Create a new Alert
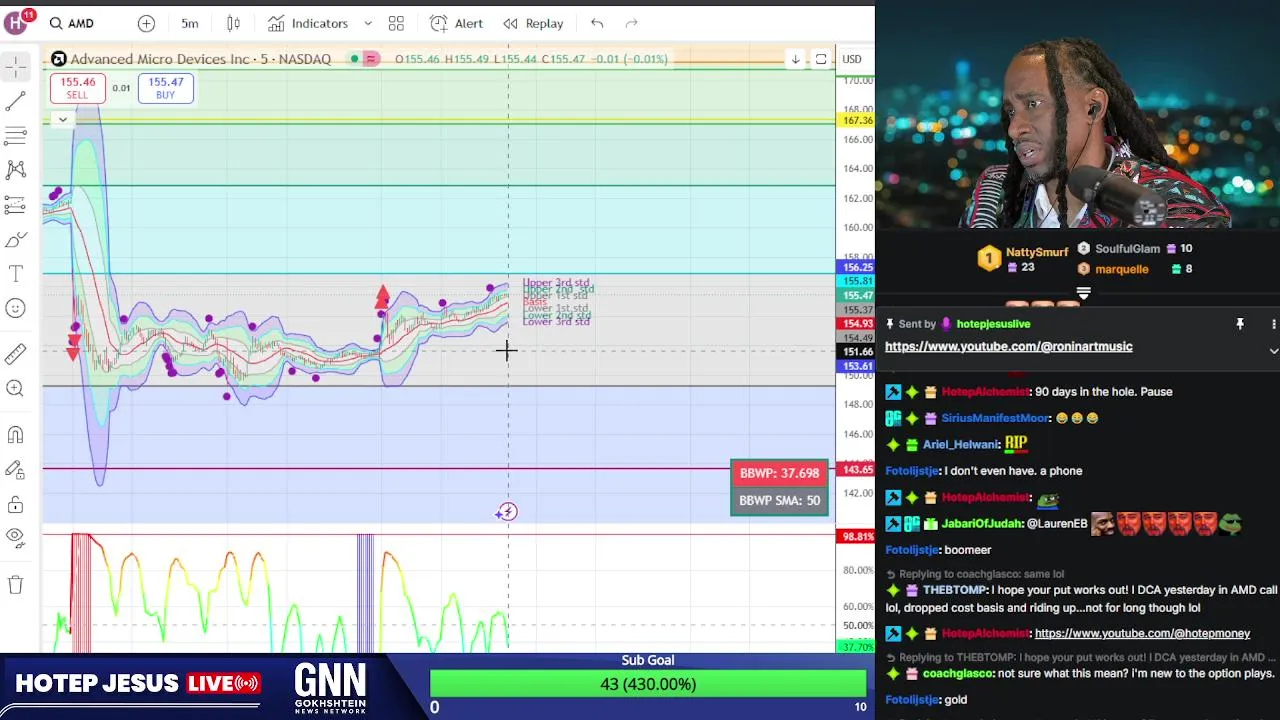This screenshot has height=720, width=1280. pyautogui.click(x=456, y=23)
